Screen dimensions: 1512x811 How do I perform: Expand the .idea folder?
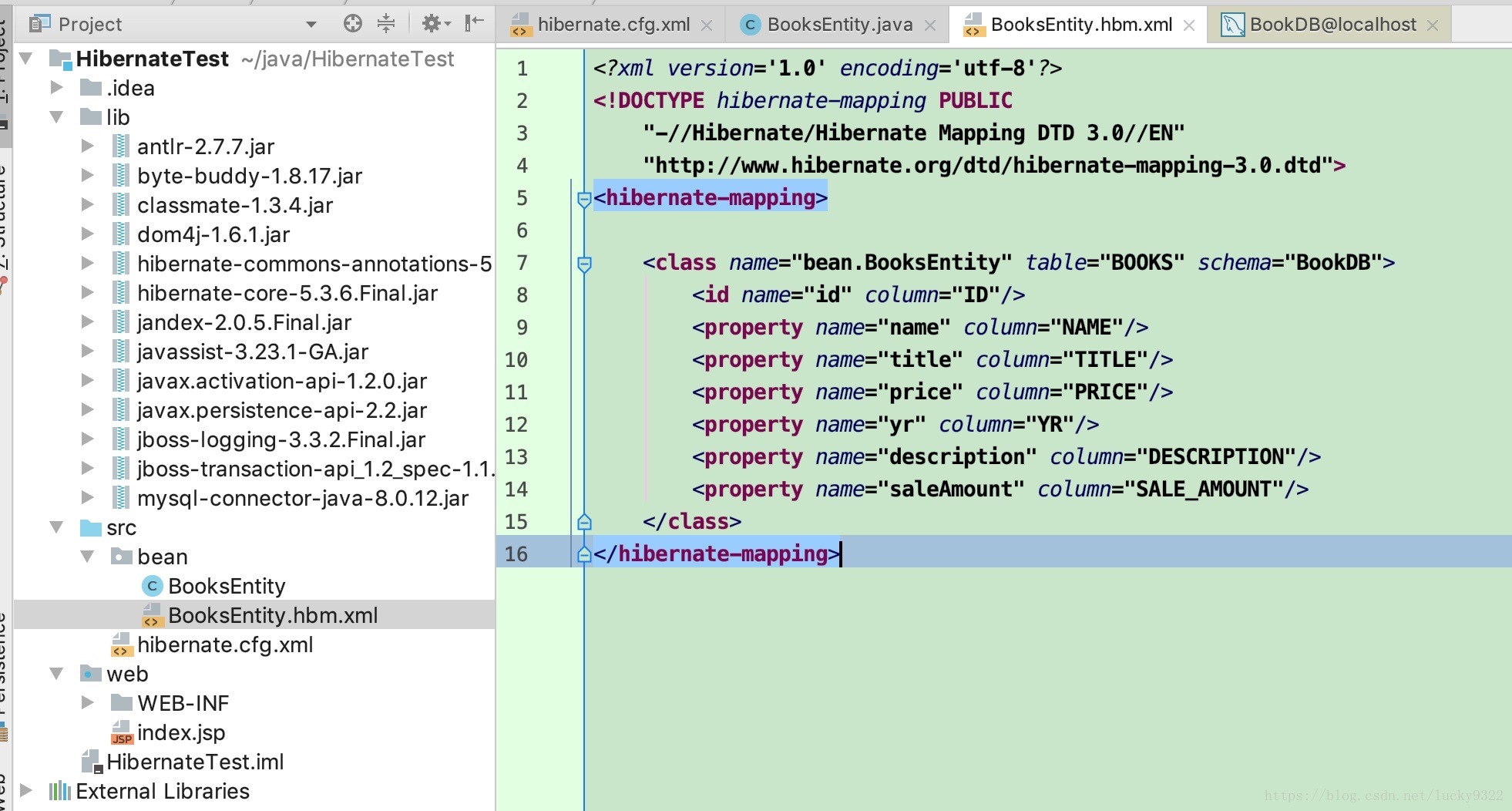tap(56, 87)
